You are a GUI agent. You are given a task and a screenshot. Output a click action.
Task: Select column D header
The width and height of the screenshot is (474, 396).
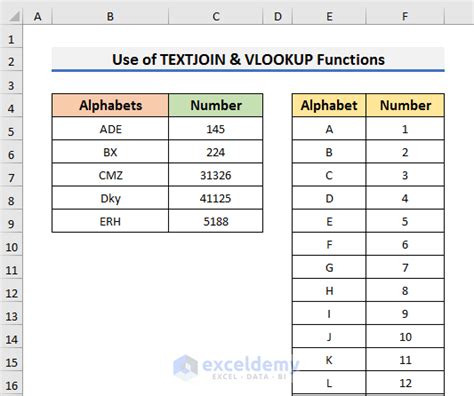click(x=278, y=16)
